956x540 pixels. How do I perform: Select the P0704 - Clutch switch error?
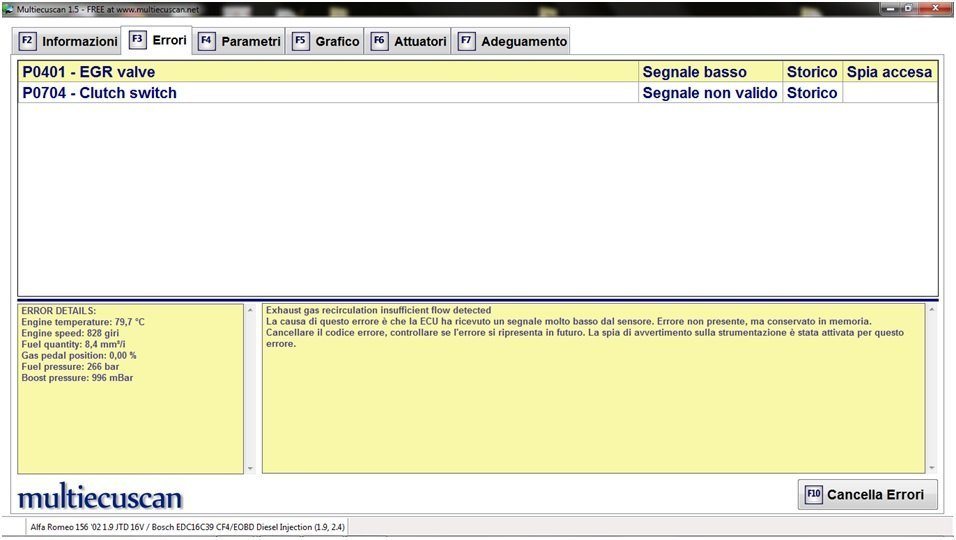(478, 93)
